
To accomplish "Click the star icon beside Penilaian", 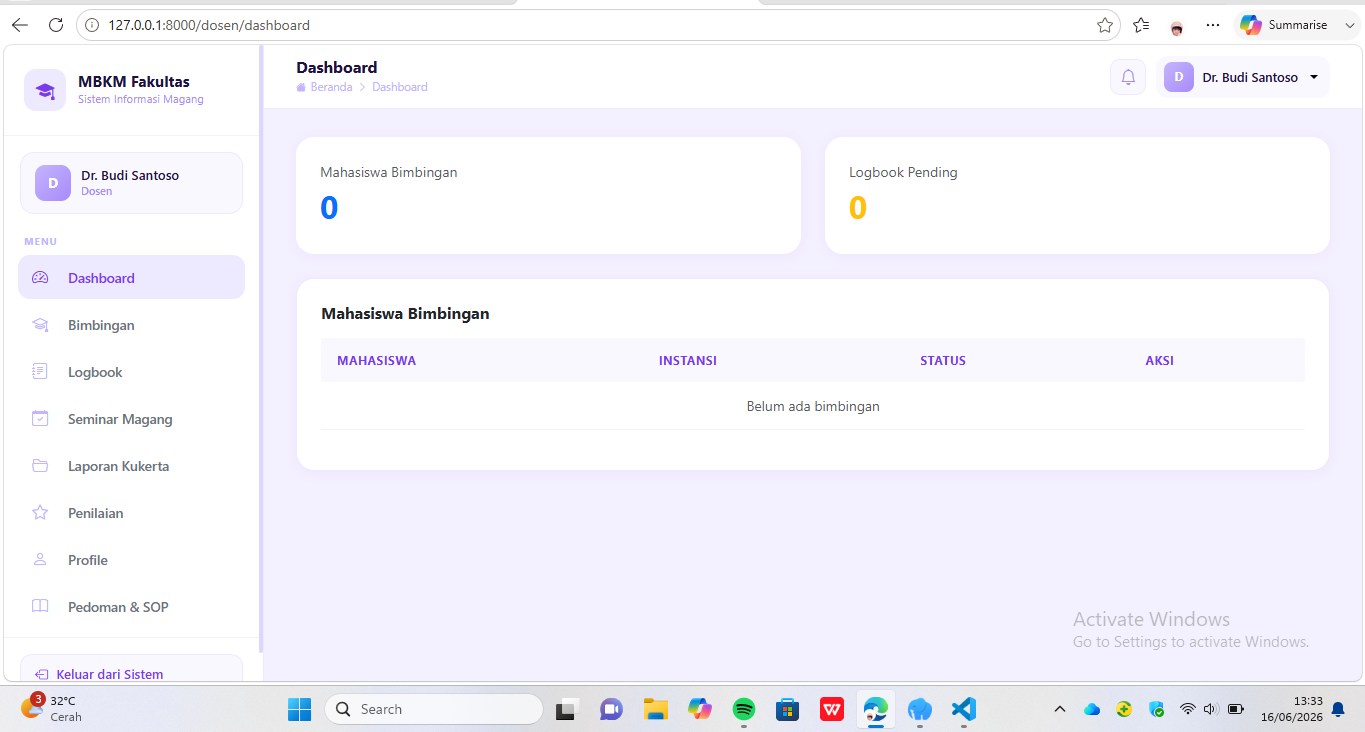I will pyautogui.click(x=40, y=513).
